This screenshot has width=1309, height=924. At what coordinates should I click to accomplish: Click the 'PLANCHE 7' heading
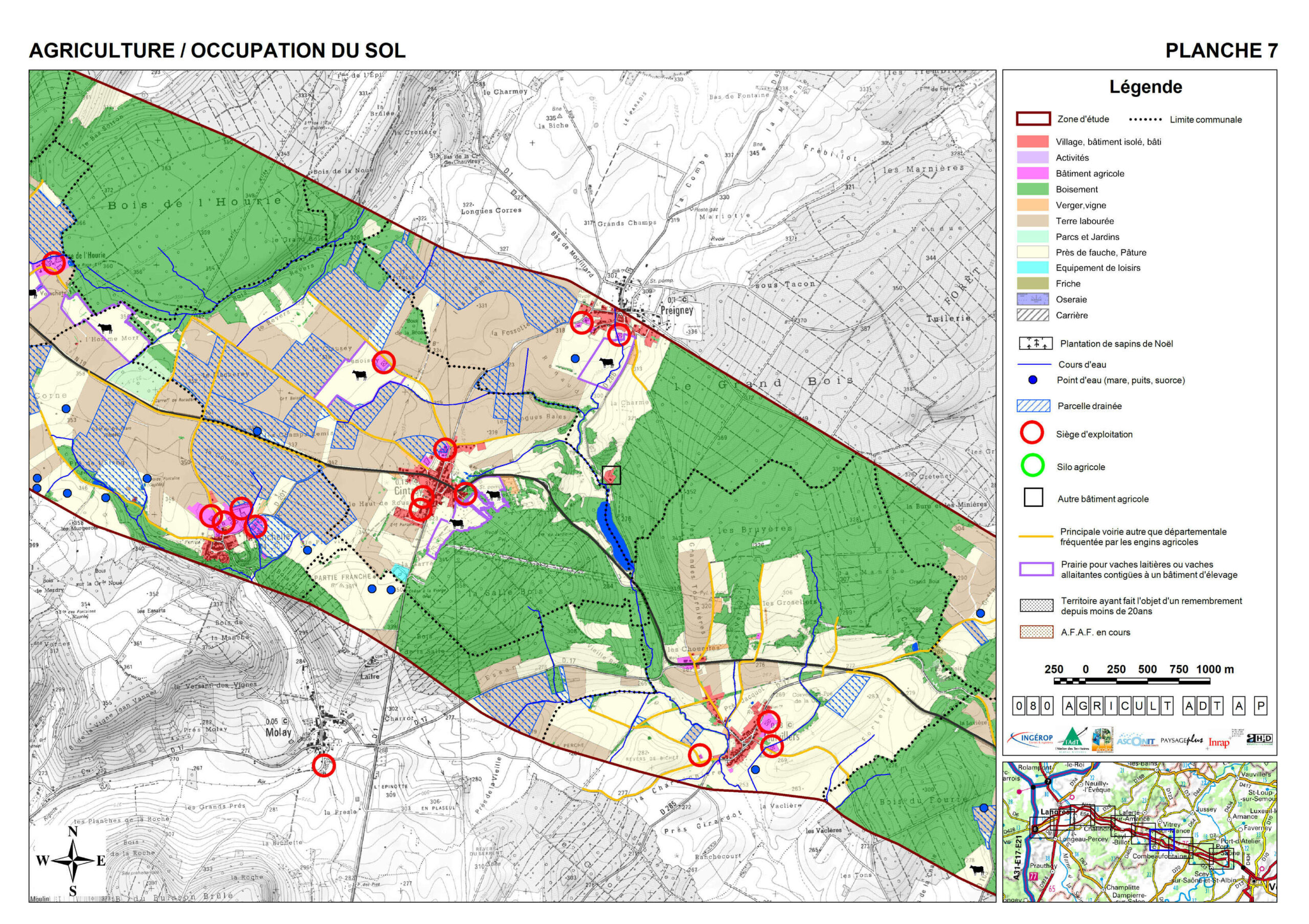pos(1221,50)
